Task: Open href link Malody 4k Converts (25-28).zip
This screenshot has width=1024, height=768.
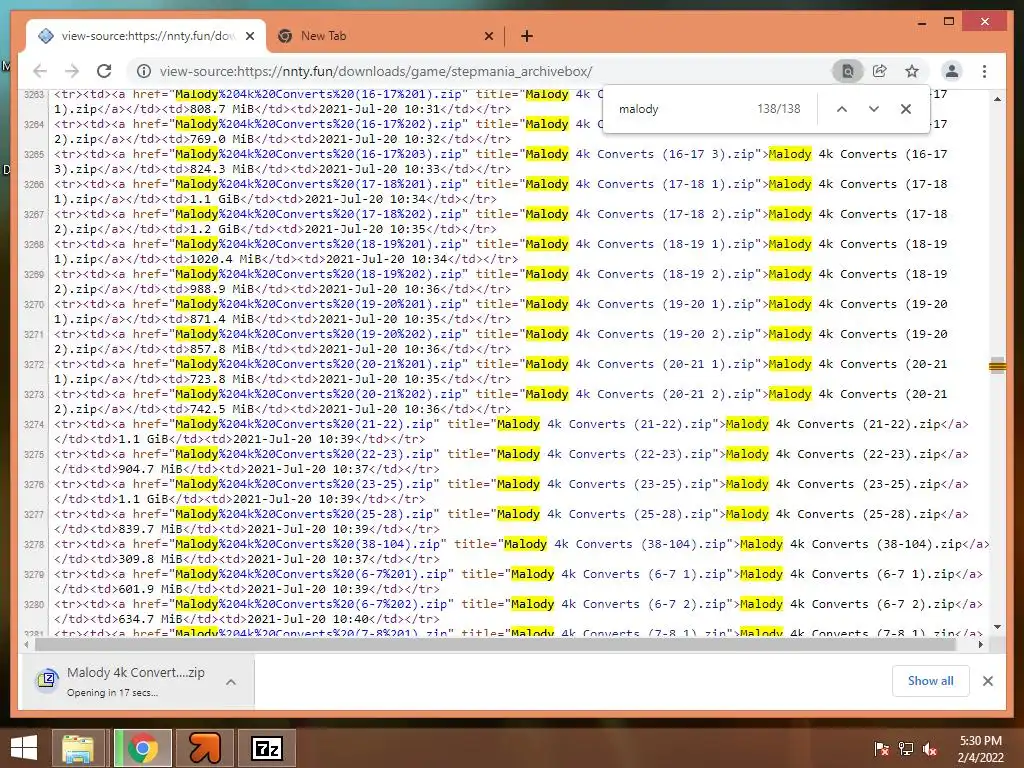Action: tap(304, 515)
